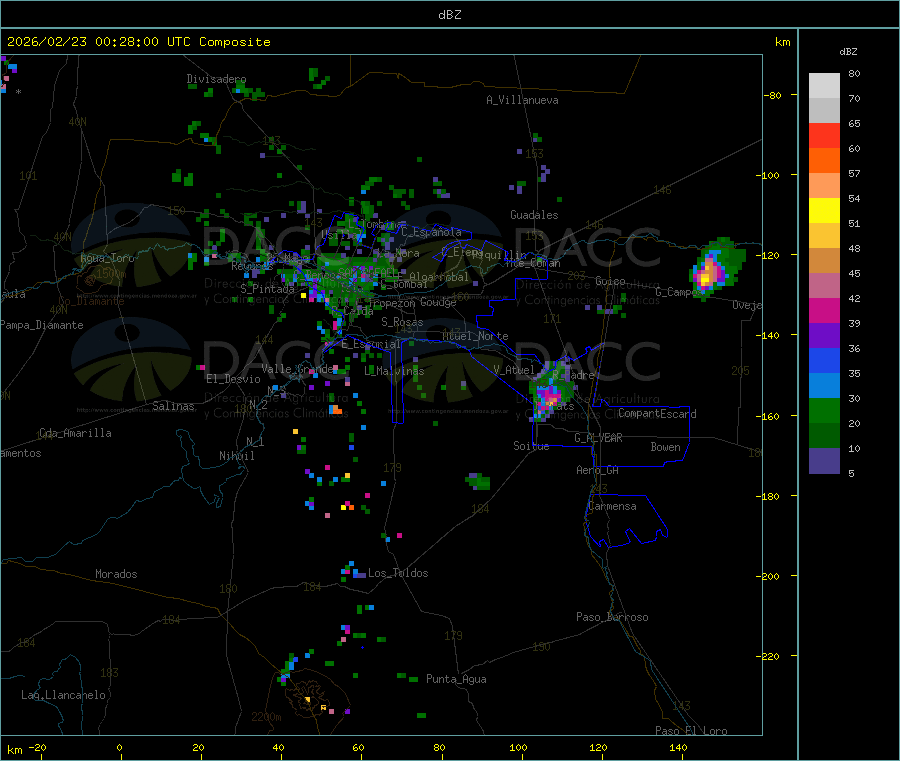Click the Los_Toldos location label
The width and height of the screenshot is (900, 761).
click(398, 573)
